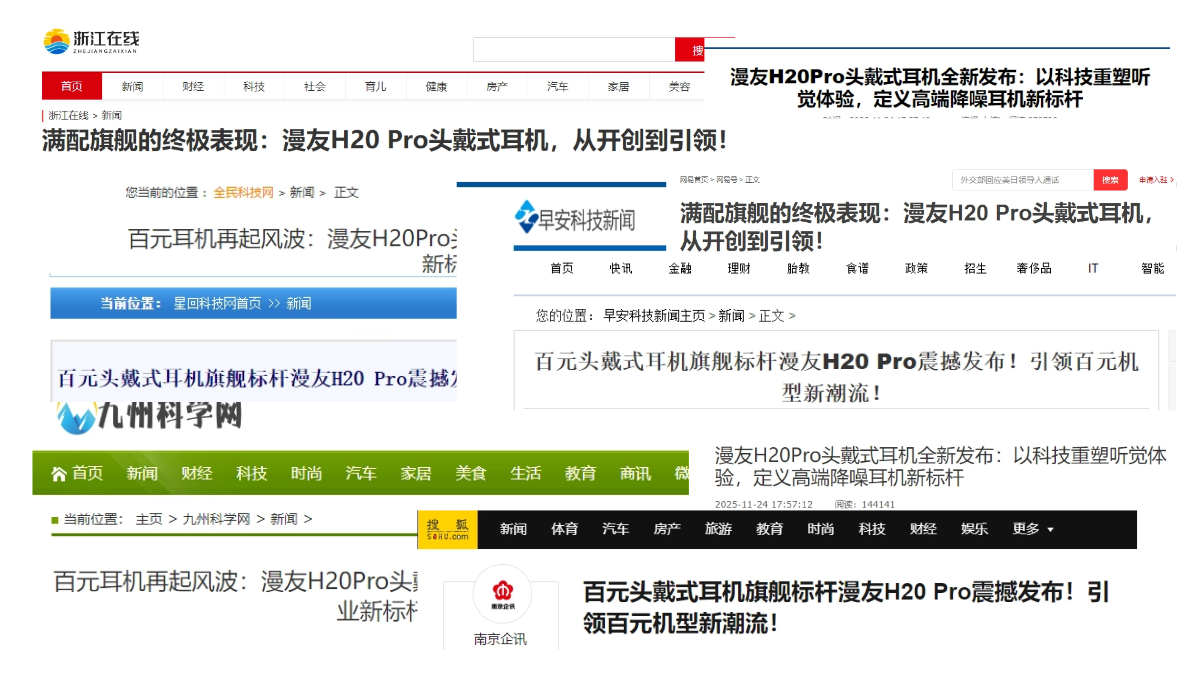1200x675 pixels.
Task: Click the 阅读: 144141 view count
Action: tap(865, 505)
